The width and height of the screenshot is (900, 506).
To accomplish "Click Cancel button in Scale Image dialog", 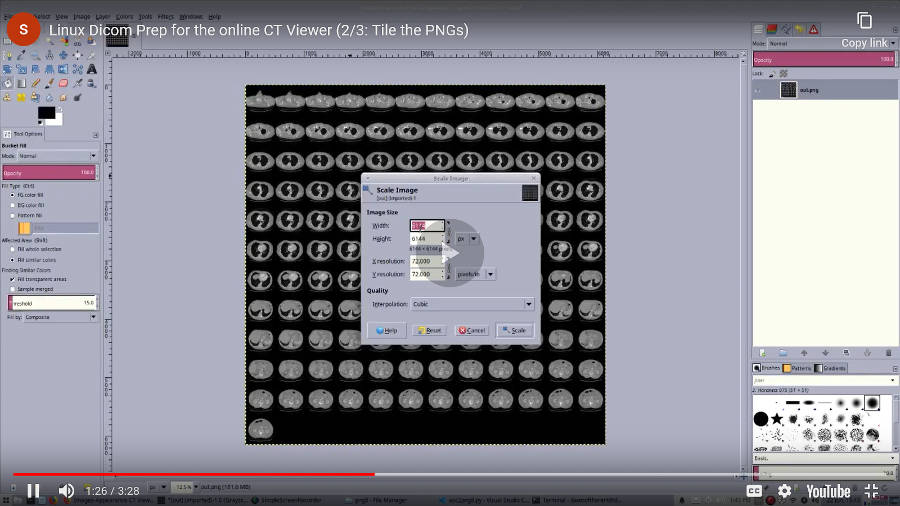I will 472,330.
